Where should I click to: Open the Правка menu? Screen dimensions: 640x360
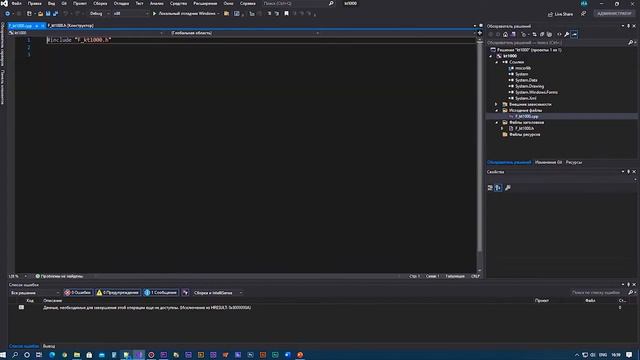click(34, 3)
